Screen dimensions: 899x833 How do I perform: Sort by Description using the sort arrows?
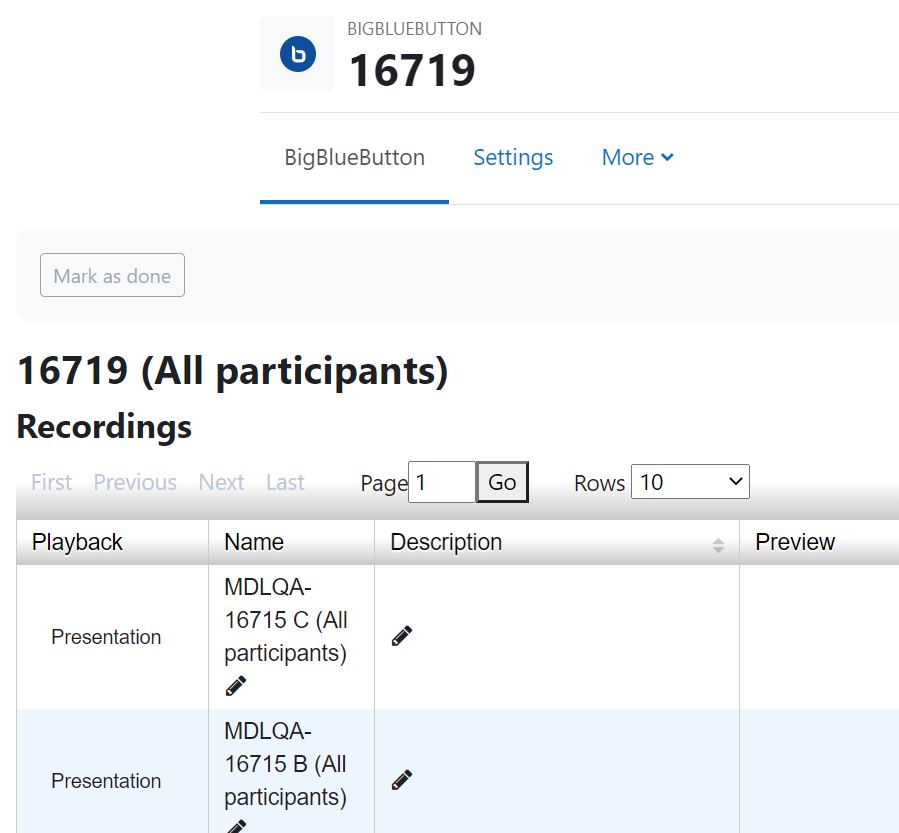click(x=718, y=545)
